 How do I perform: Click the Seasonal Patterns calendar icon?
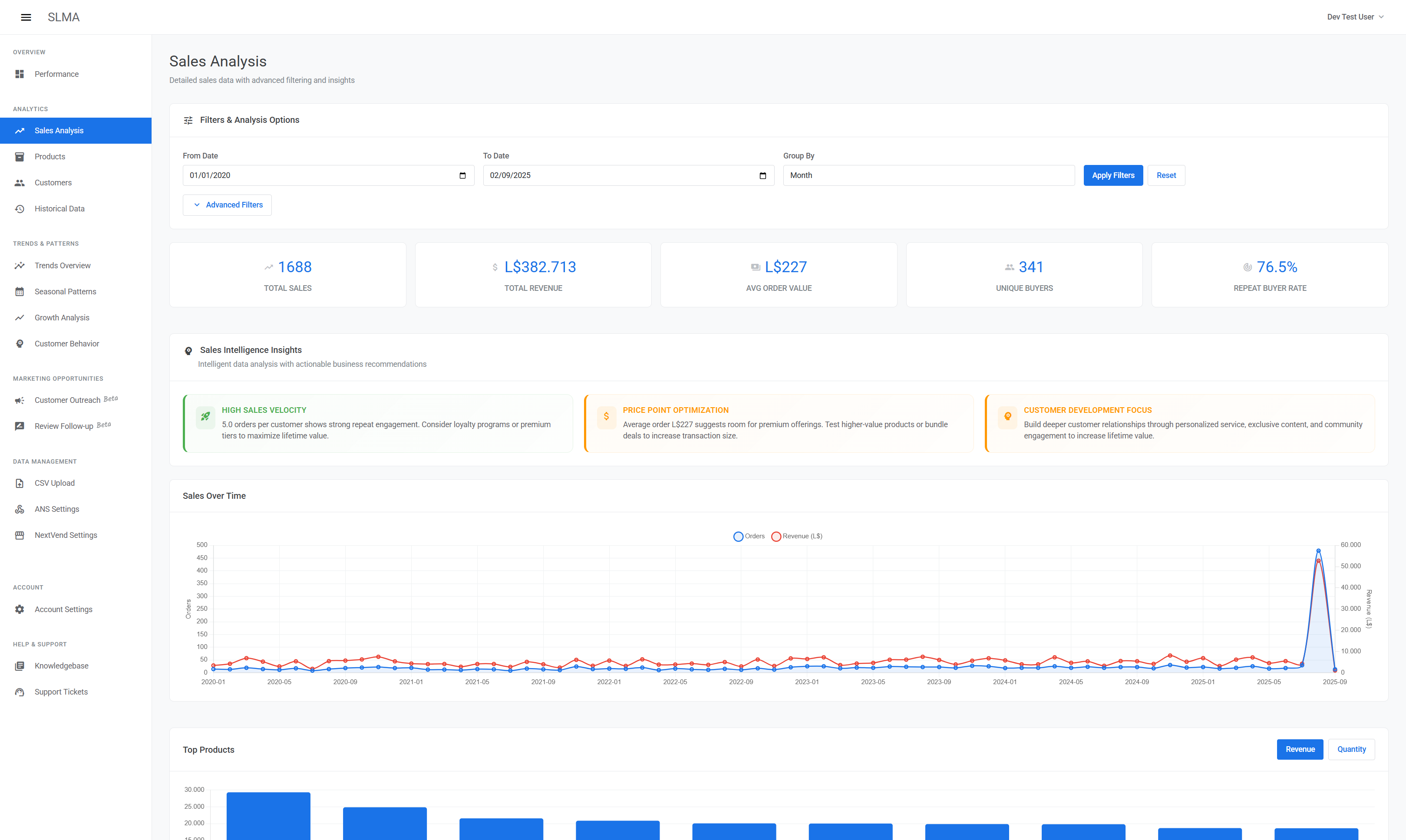pyautogui.click(x=19, y=292)
